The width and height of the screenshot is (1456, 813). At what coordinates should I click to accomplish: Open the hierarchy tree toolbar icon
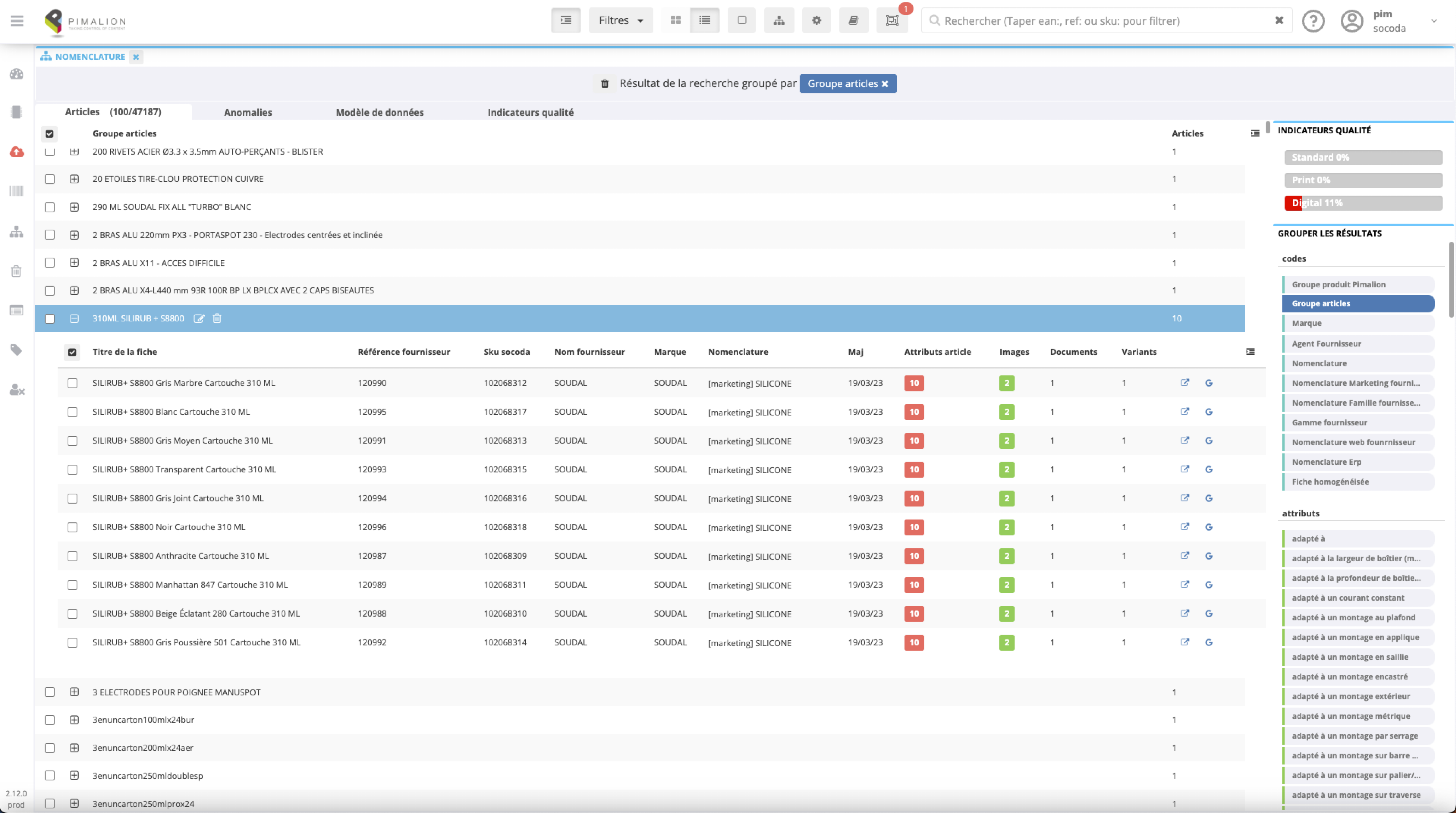pyautogui.click(x=779, y=20)
